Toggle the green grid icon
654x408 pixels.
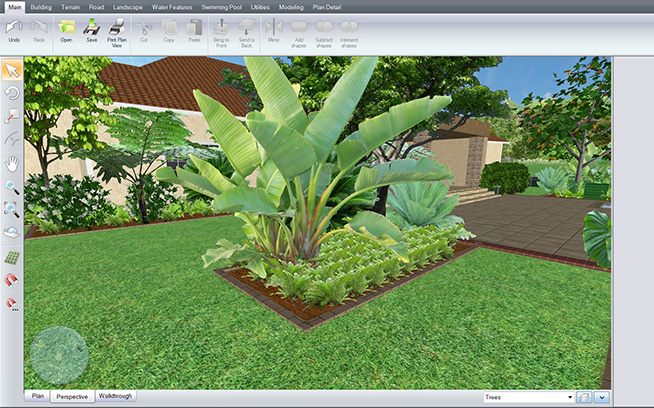(12, 257)
